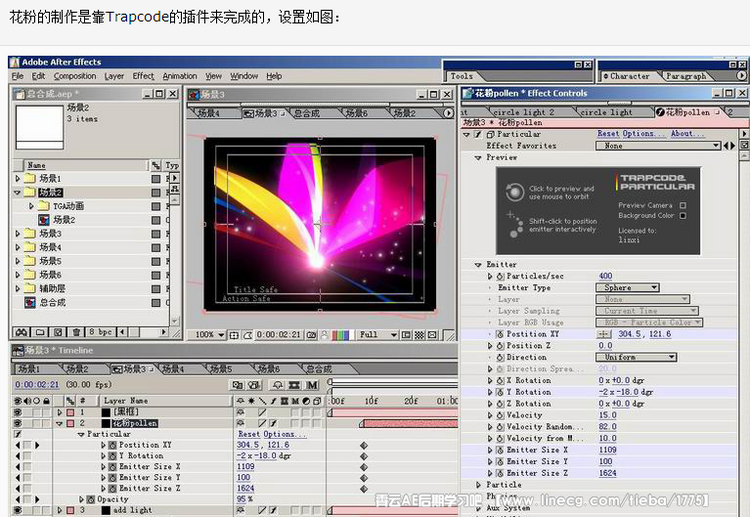
Task: Toggle the region of interest icon
Action: [x=406, y=335]
